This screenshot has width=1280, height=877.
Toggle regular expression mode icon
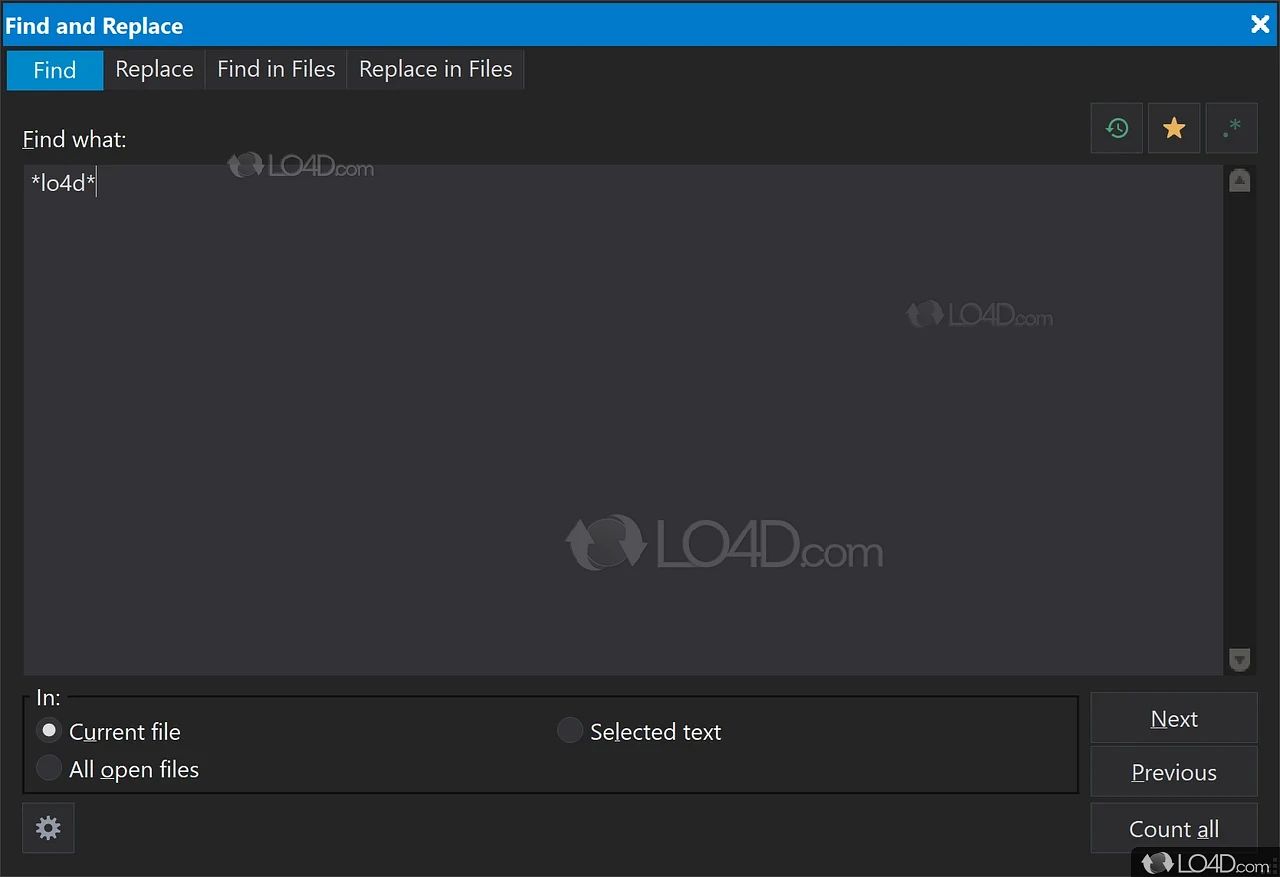(x=1231, y=128)
